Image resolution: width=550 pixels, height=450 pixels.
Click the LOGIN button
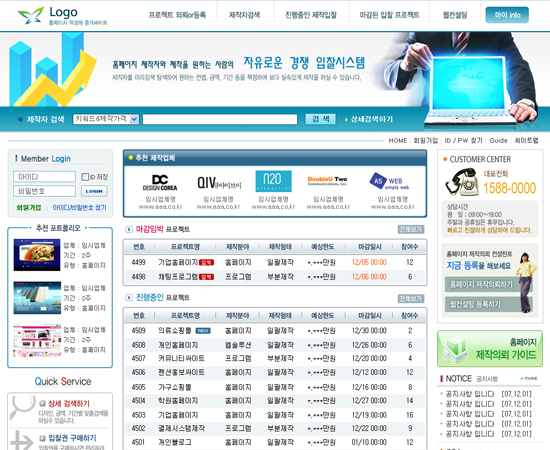tap(94, 191)
